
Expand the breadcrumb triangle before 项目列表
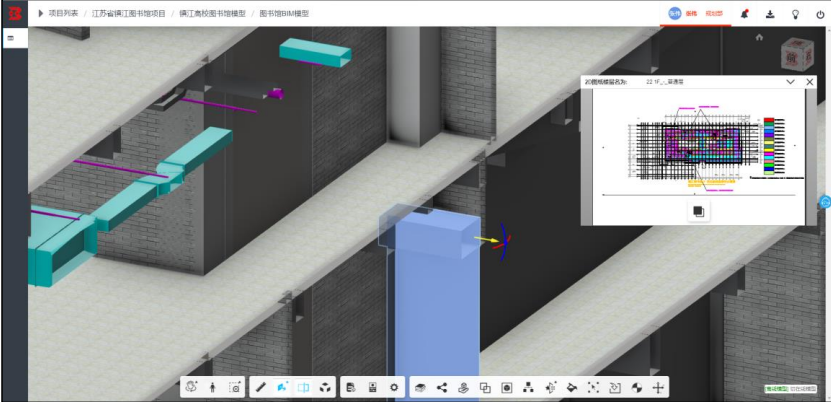40,13
